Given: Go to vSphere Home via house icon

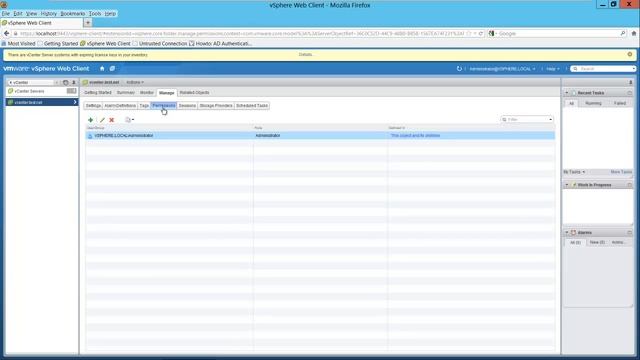Looking at the screenshot, I should [102, 69].
